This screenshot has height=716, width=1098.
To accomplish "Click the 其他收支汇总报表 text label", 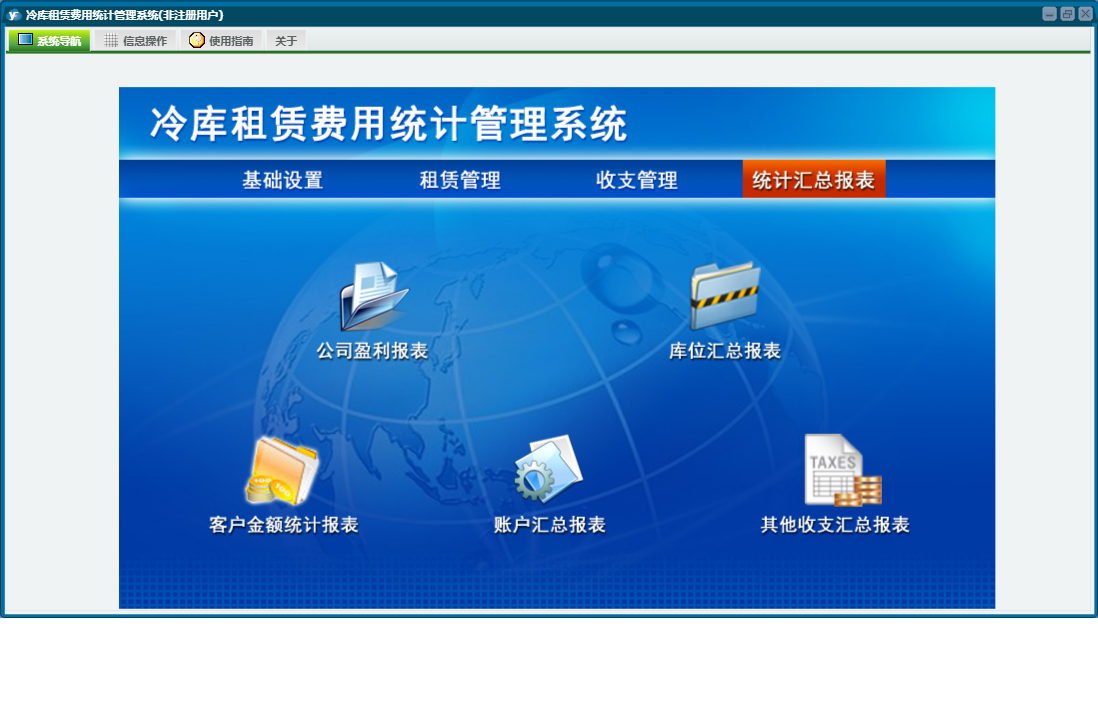I will click(835, 525).
